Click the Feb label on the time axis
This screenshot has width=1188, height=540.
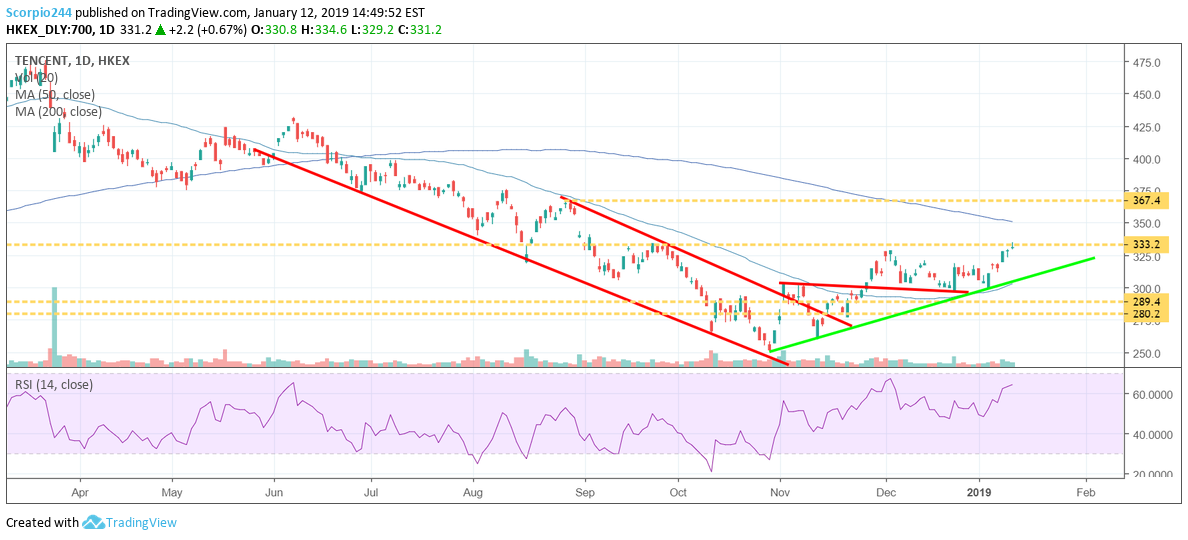[x=1085, y=492]
